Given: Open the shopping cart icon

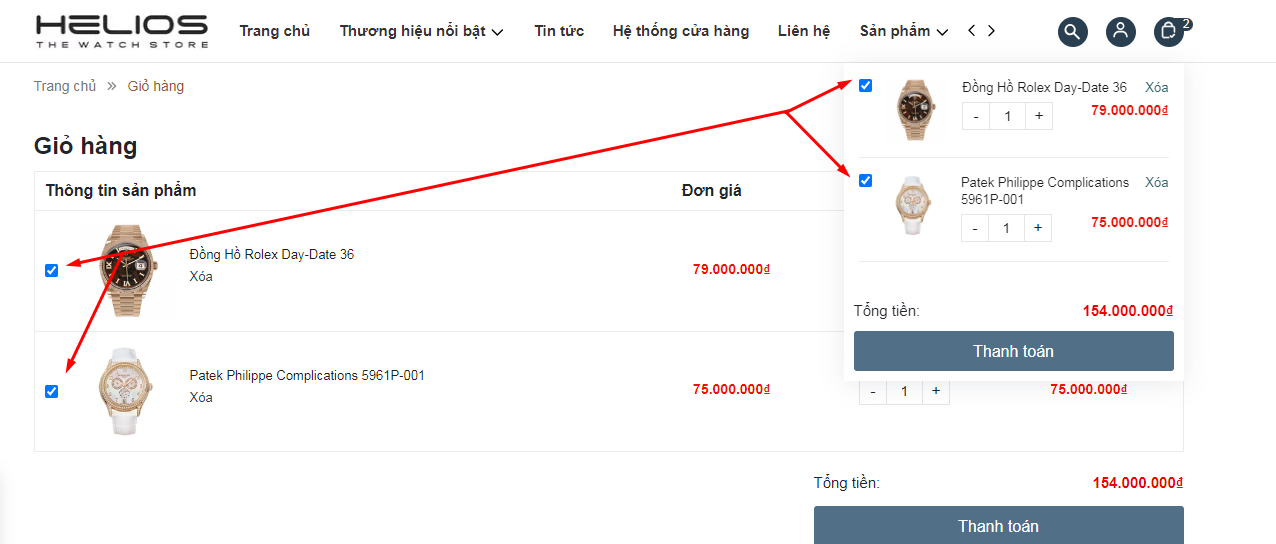Looking at the screenshot, I should tap(1168, 32).
